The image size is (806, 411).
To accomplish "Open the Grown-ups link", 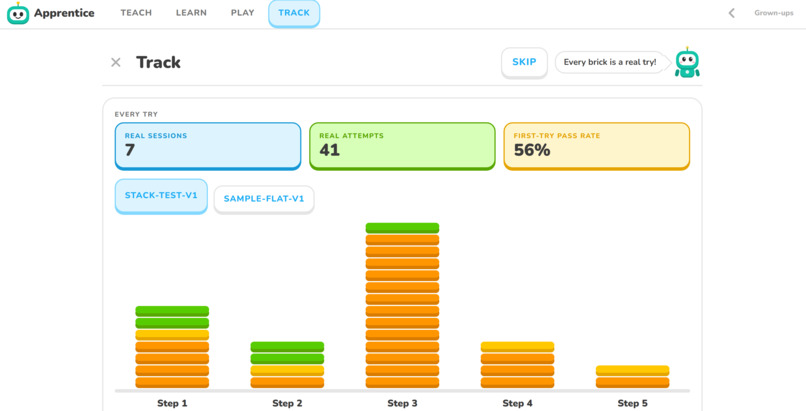I will (774, 13).
